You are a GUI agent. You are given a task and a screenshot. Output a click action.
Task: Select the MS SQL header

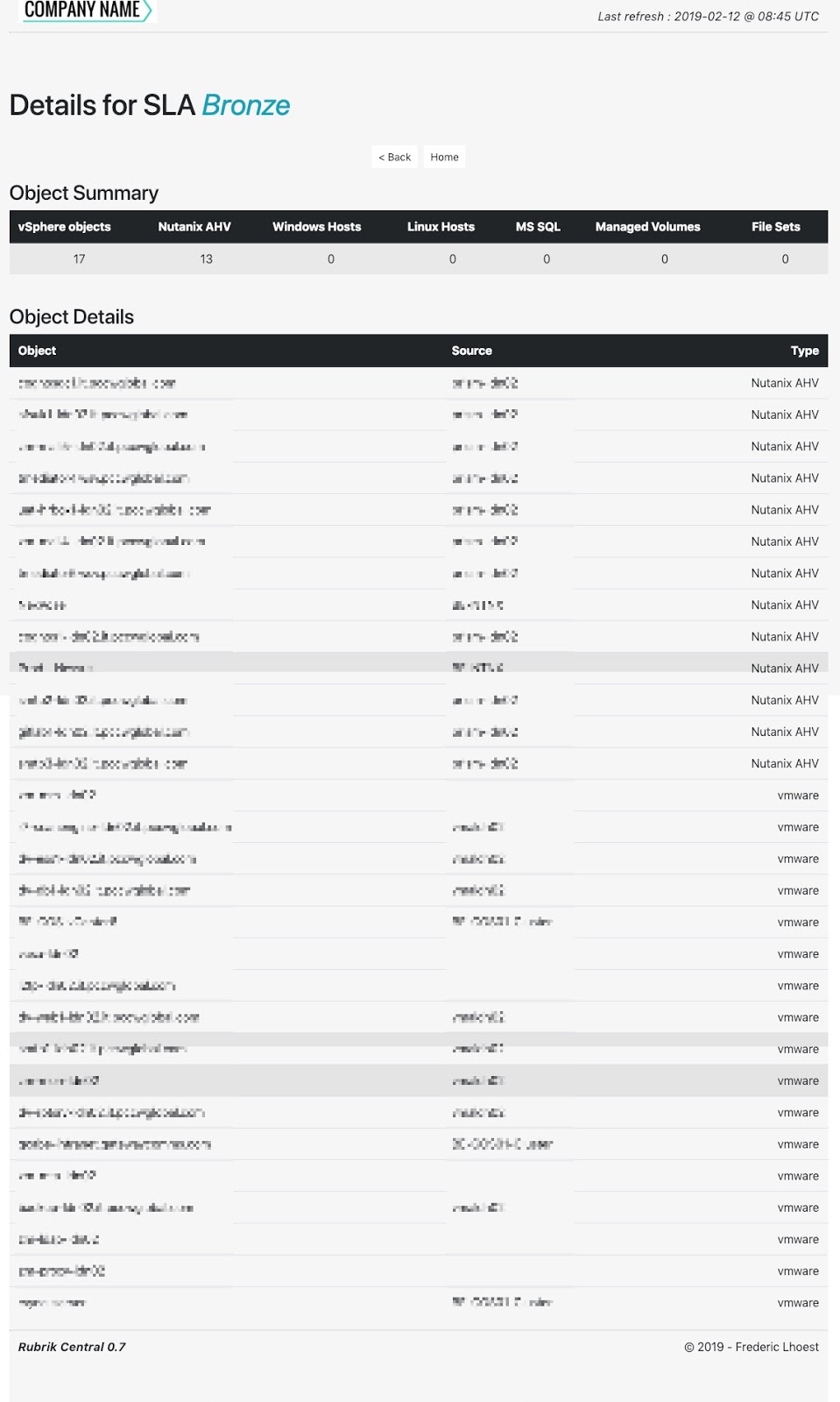(538, 227)
